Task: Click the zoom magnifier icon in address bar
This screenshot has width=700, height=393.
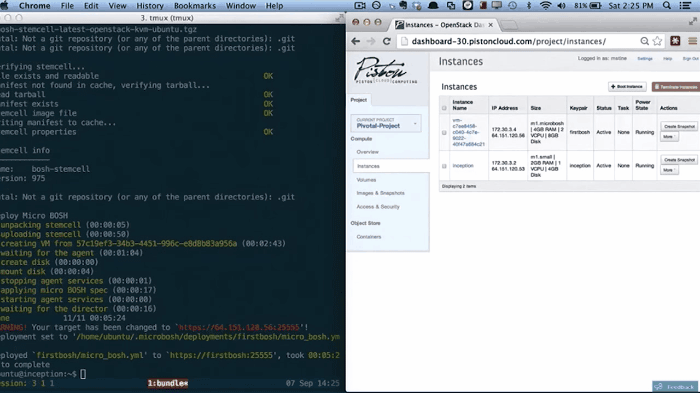Action: point(644,41)
